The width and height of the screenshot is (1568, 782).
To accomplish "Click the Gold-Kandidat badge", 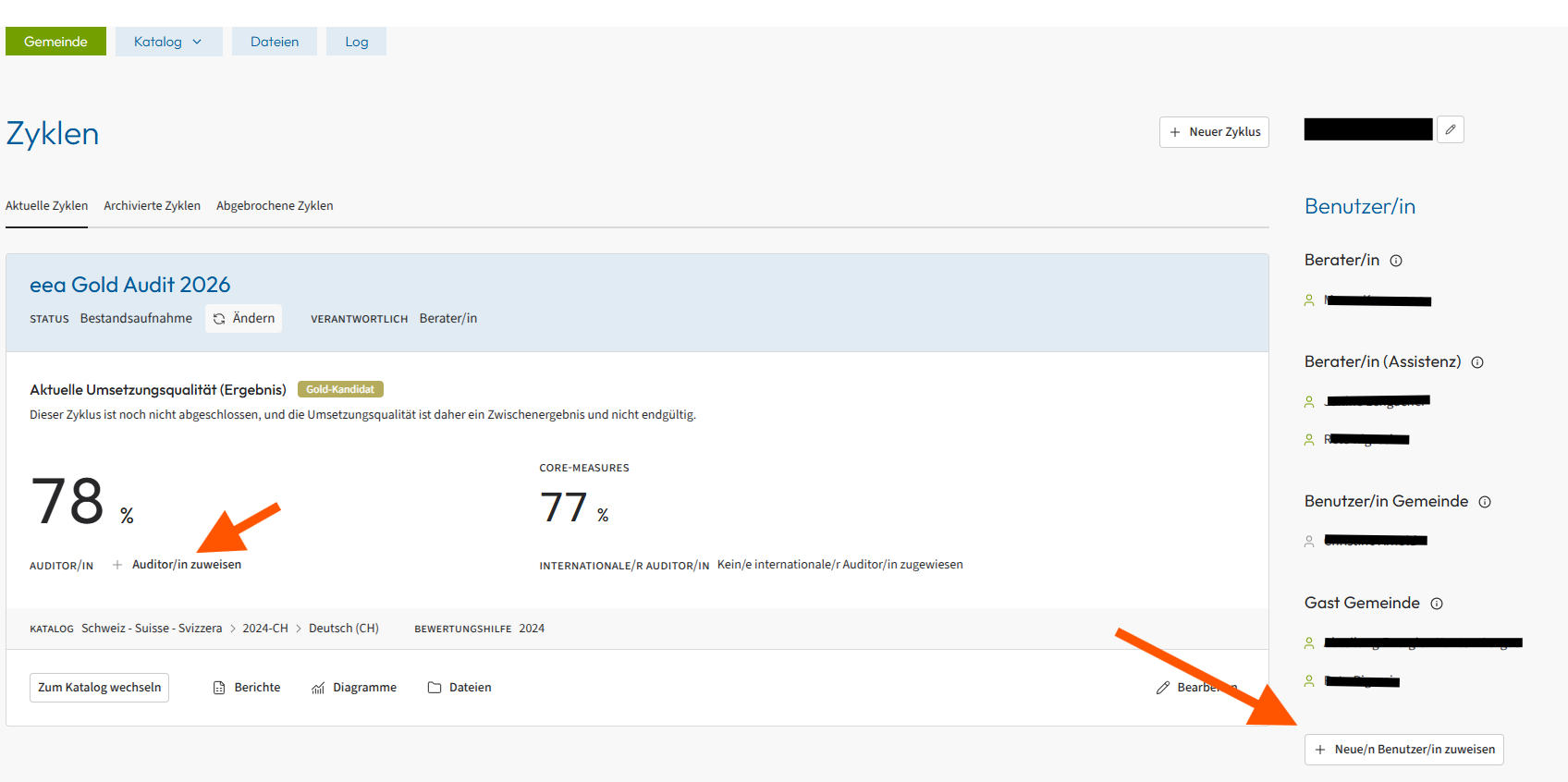I will click(x=340, y=390).
